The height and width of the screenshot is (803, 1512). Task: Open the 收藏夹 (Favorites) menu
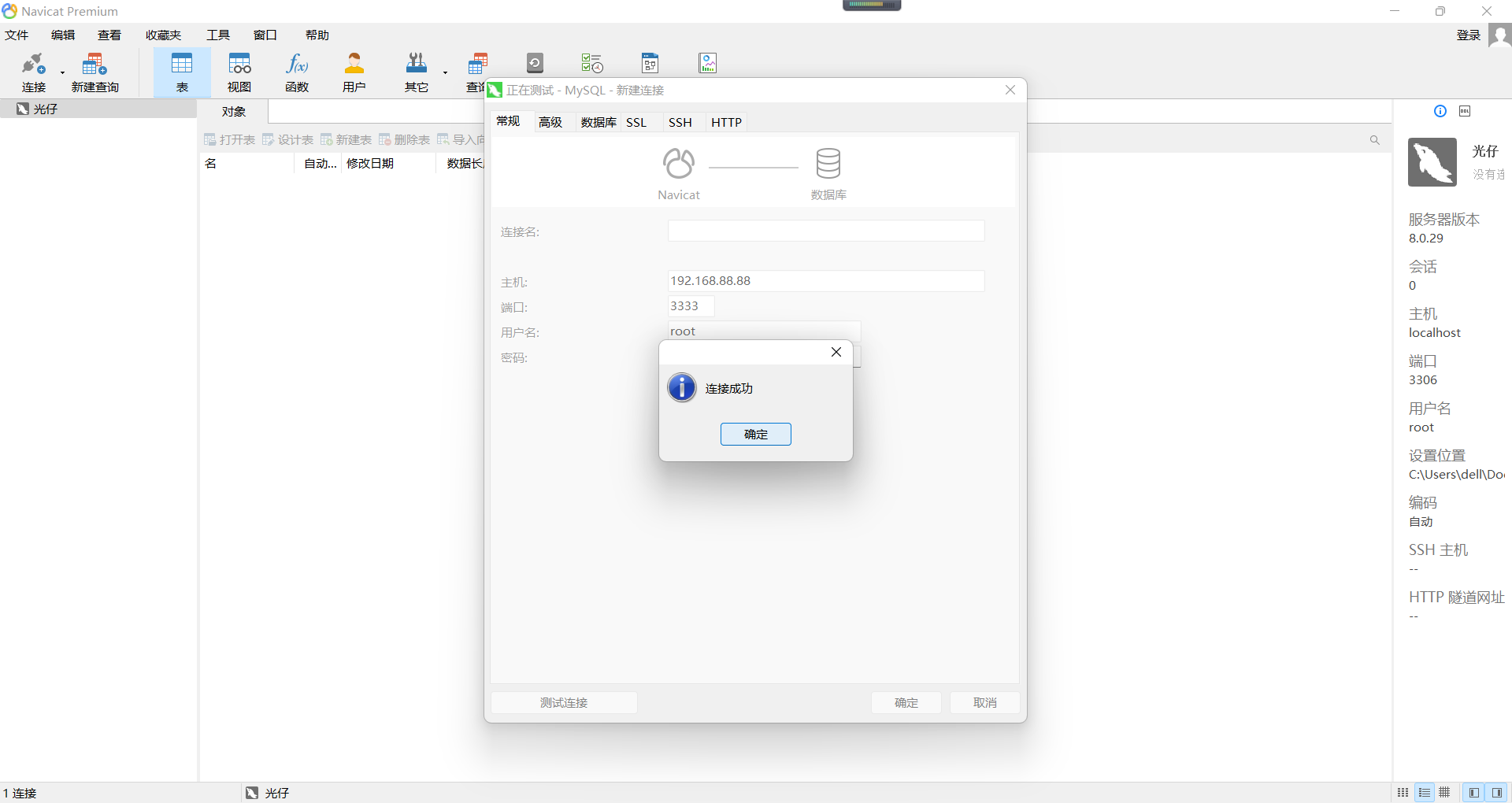coord(163,35)
